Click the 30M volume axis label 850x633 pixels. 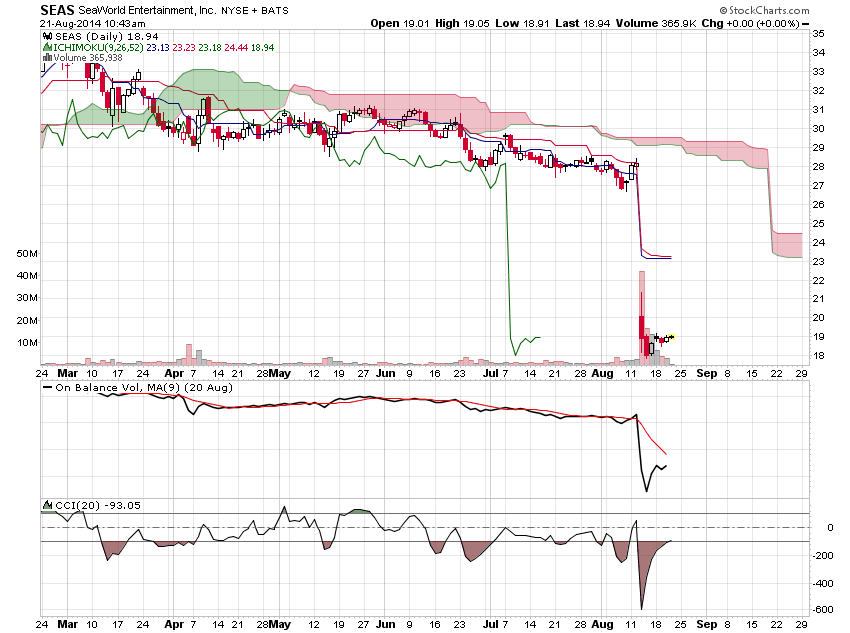(x=27, y=298)
